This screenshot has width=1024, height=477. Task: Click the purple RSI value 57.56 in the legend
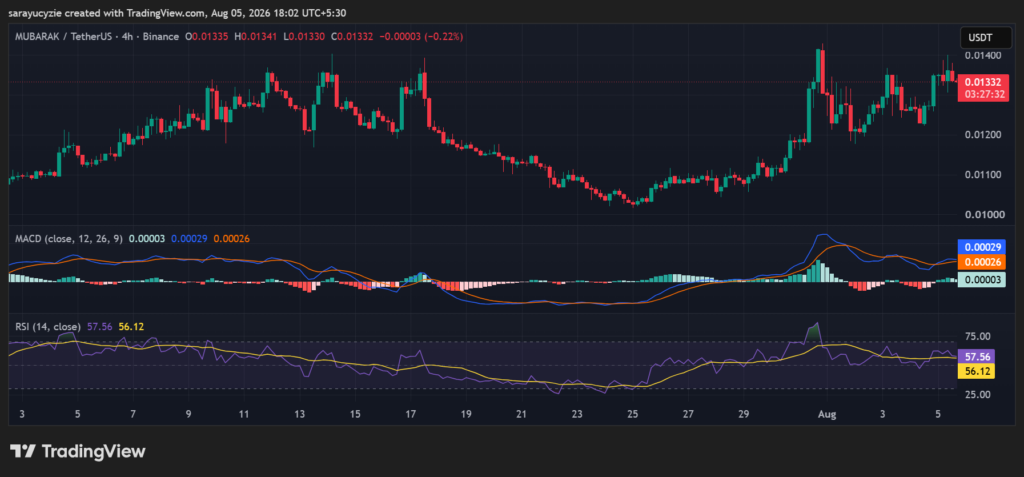[x=99, y=326]
